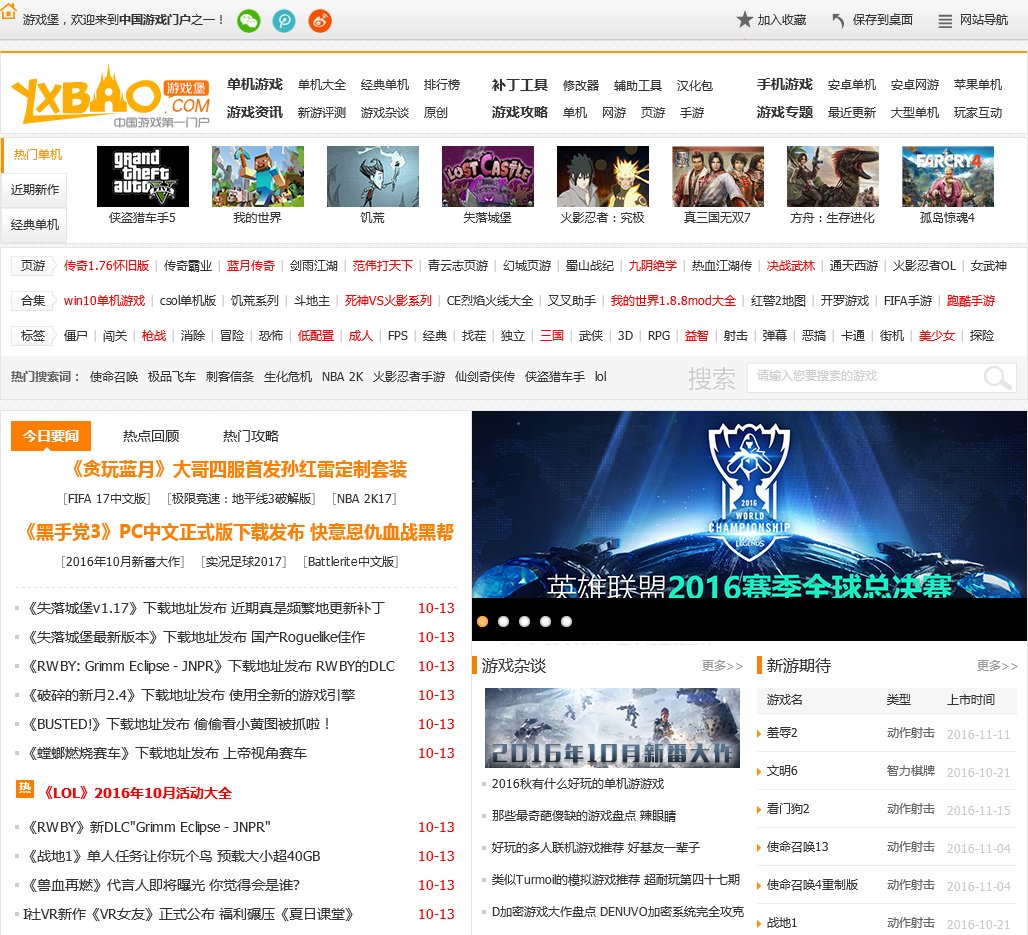Click the 美少女 tag link
1028x935 pixels.
[936, 336]
